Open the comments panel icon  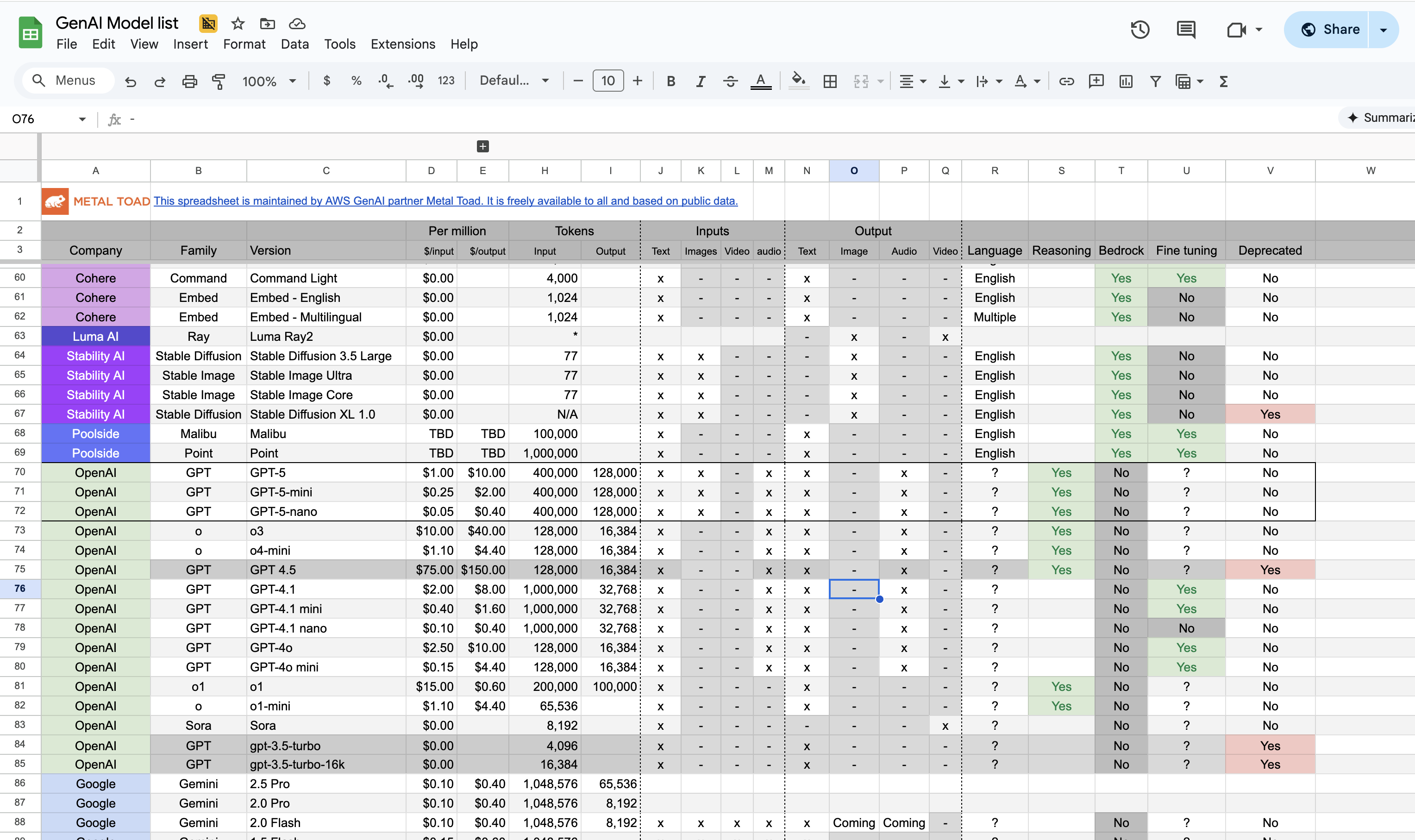coord(1186,30)
